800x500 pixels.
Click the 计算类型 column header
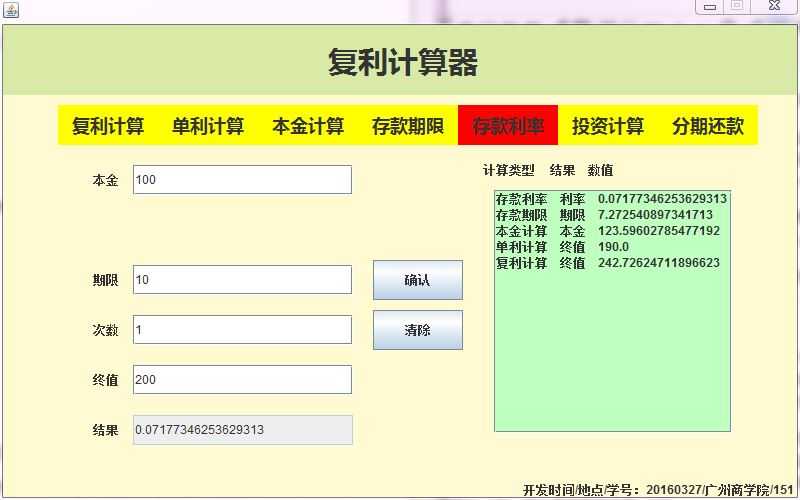pos(508,170)
